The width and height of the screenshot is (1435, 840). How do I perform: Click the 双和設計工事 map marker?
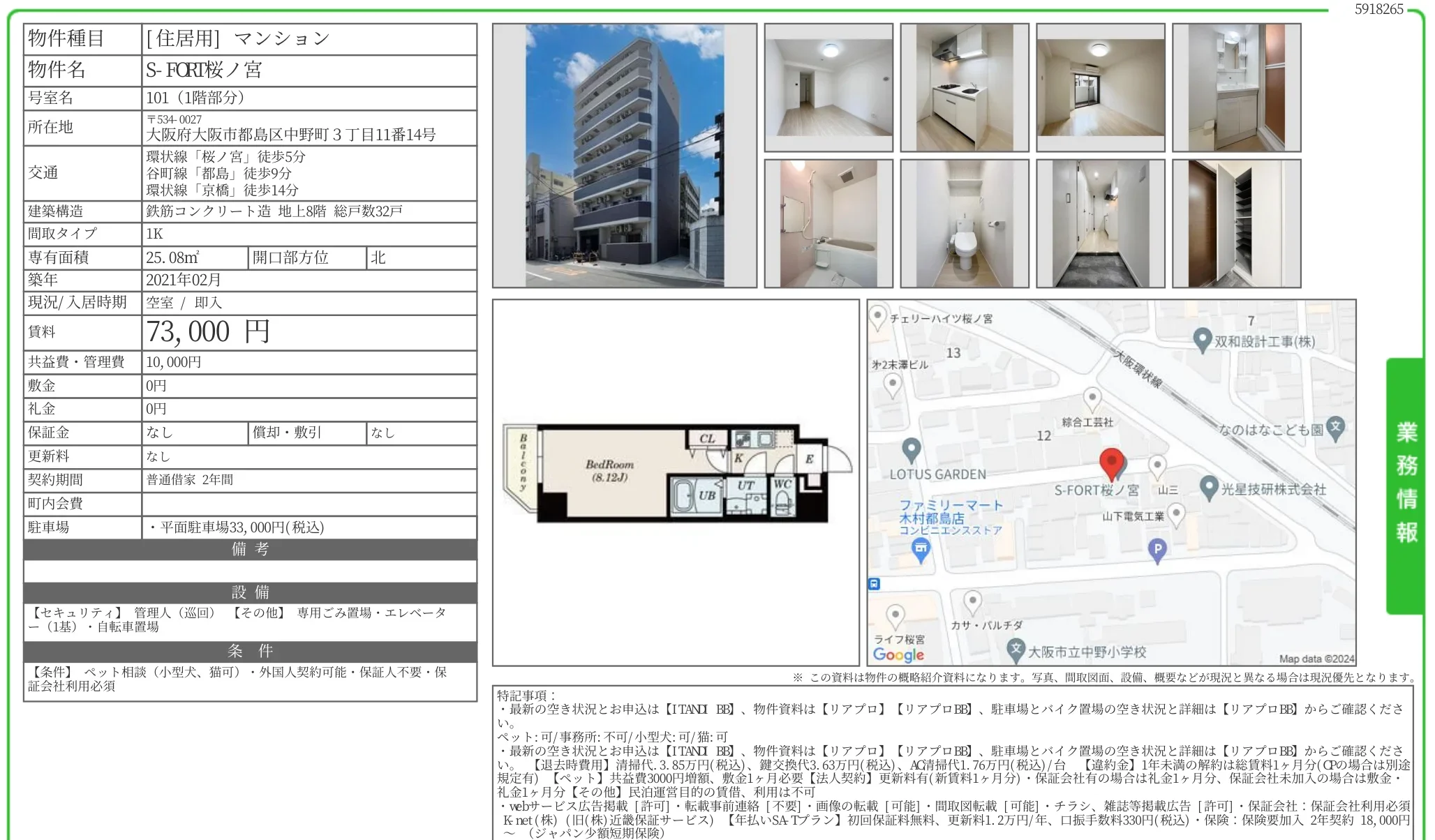tap(1201, 340)
